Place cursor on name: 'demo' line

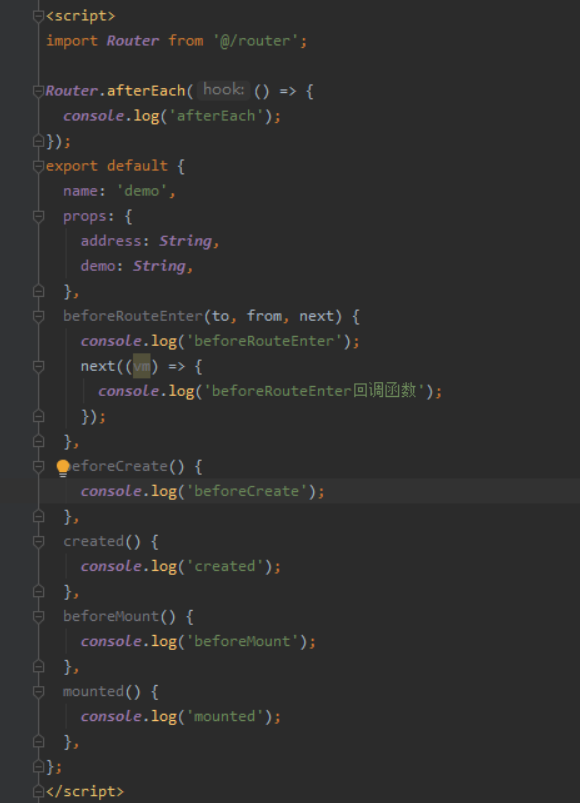pyautogui.click(x=119, y=191)
